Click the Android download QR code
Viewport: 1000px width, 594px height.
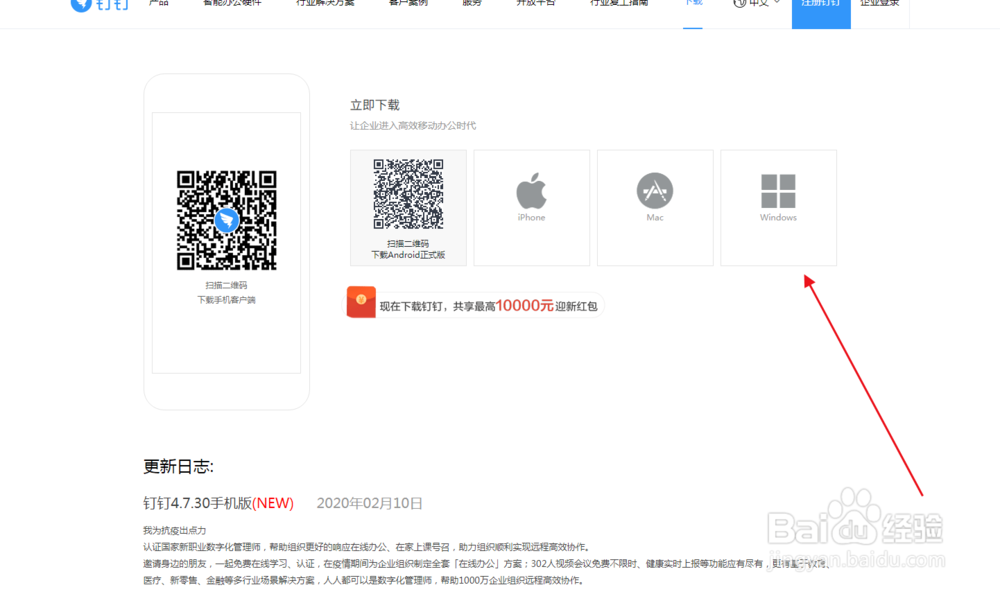click(408, 194)
